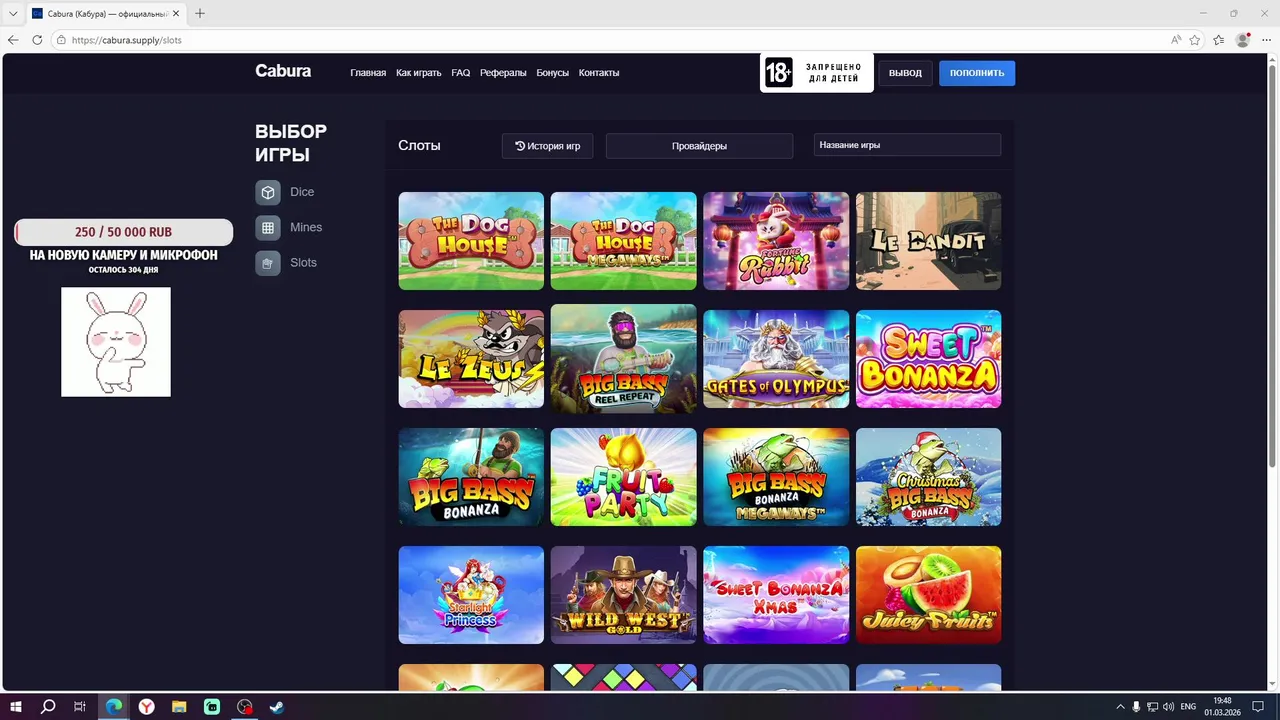
Task: Open taskbar search magnifier
Action: click(48, 706)
